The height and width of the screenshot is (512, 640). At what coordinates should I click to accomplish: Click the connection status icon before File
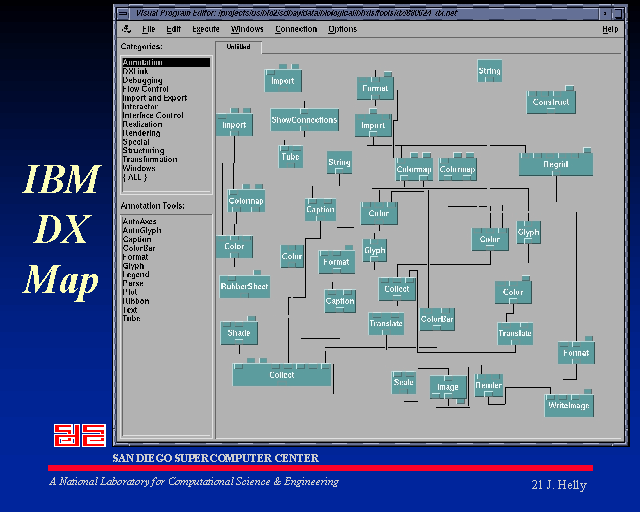pos(127,29)
